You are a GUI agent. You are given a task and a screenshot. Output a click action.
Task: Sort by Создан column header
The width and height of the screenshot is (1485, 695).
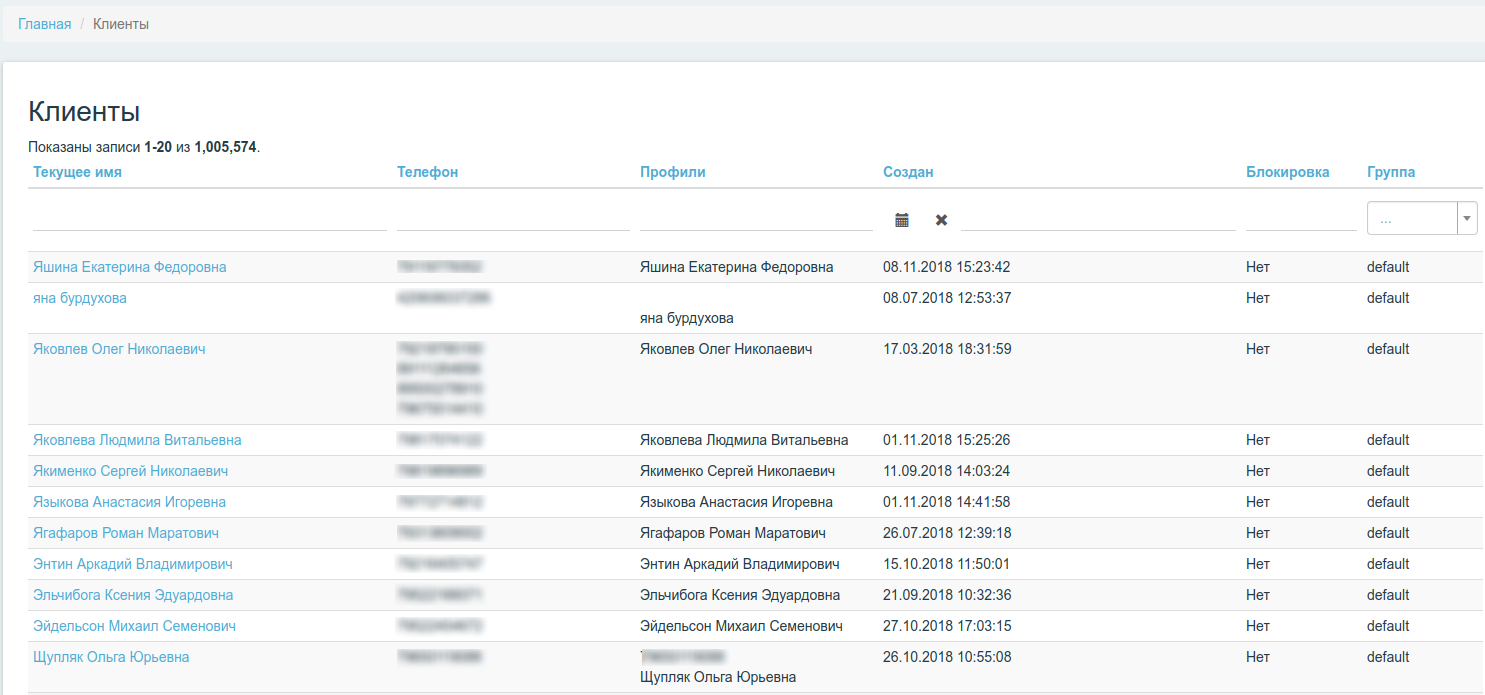coord(908,172)
